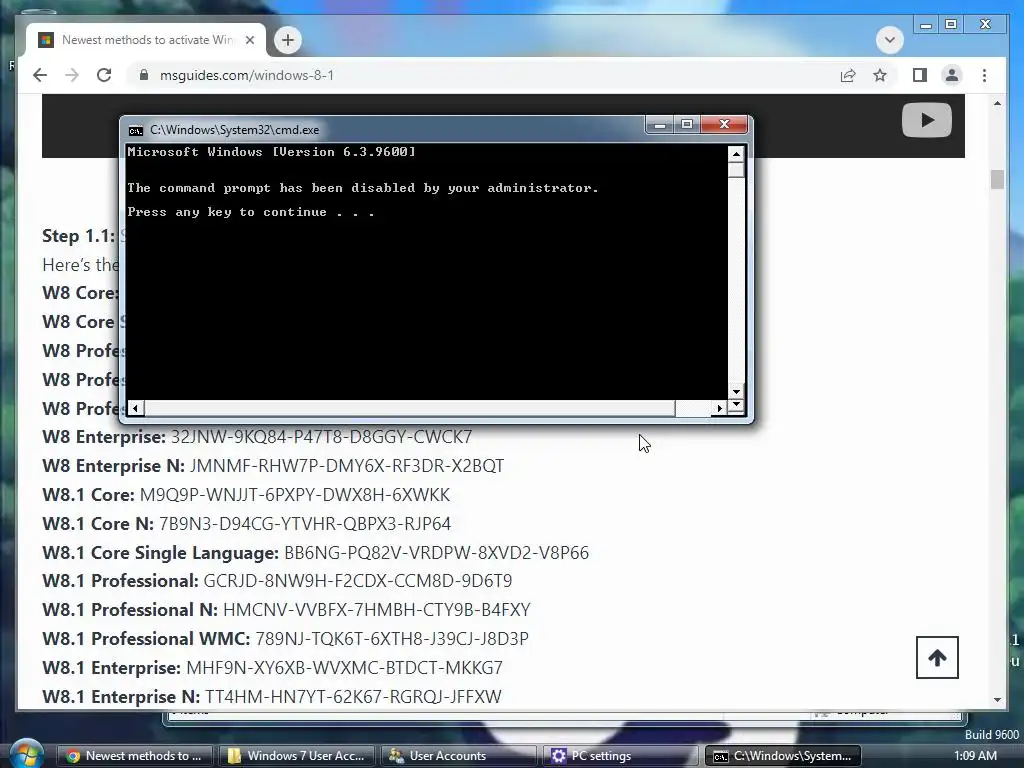This screenshot has height=768, width=1024.
Task: Click the Windows Start orb
Action: click(x=27, y=753)
